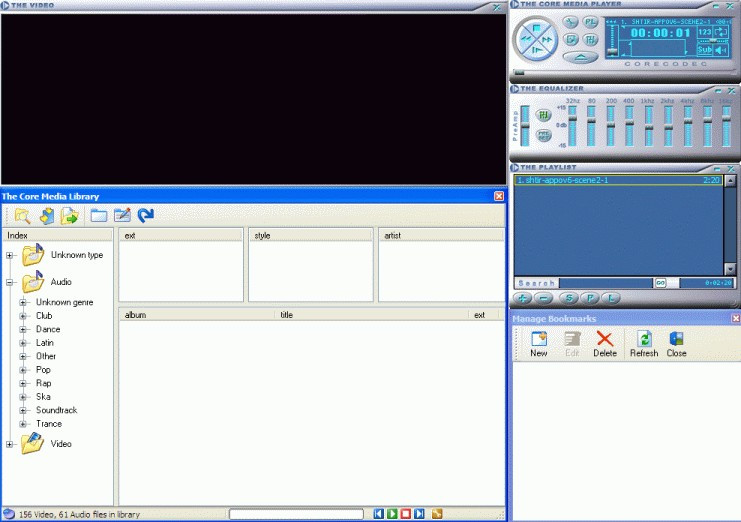This screenshot has height=522, width=741.
Task: Click the title column header
Action: pos(371,315)
